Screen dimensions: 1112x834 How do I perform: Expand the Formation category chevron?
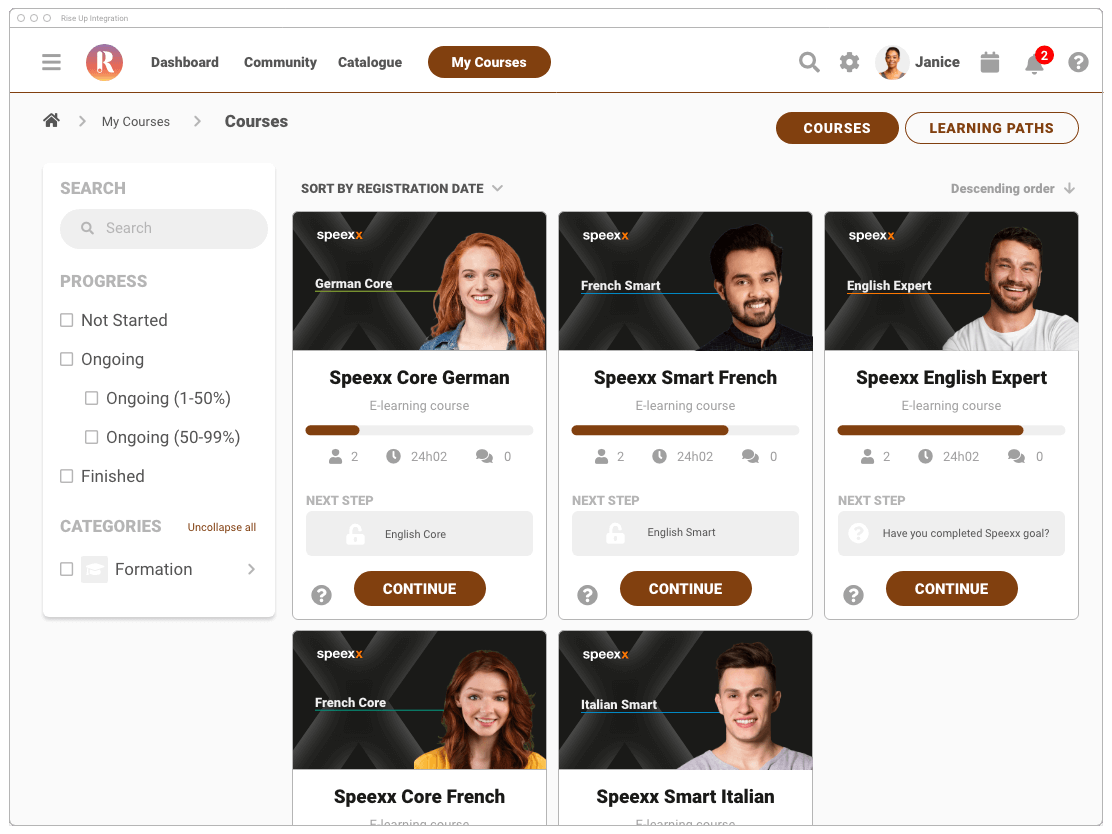(x=252, y=569)
